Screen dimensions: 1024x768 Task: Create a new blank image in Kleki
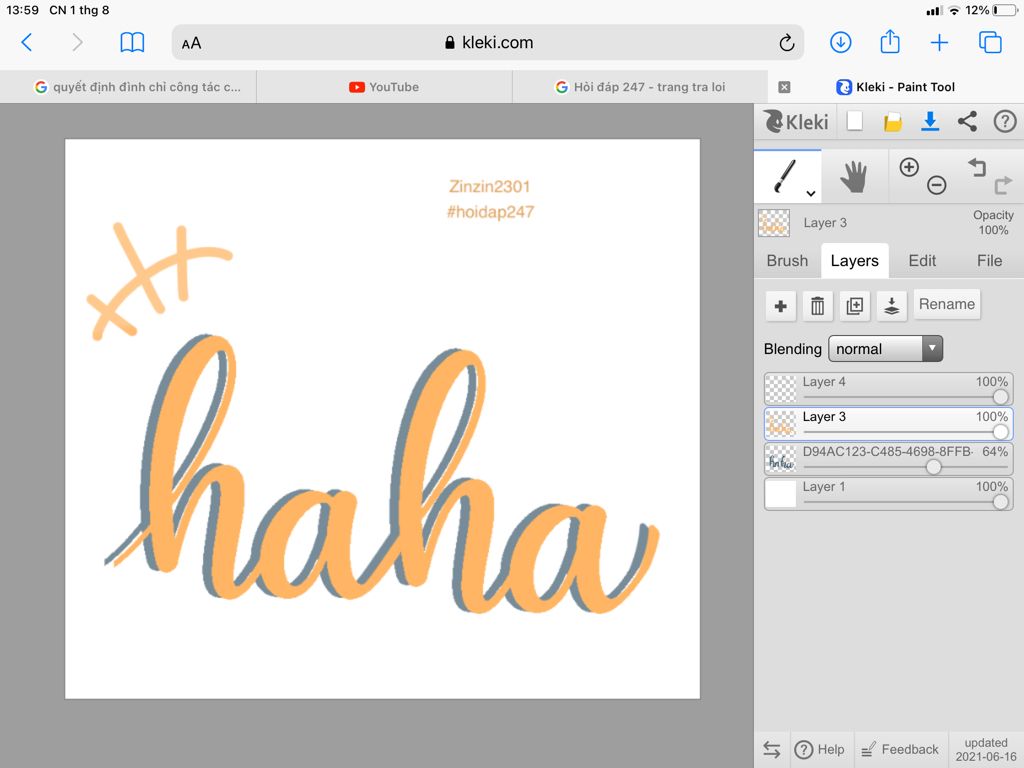[x=854, y=121]
